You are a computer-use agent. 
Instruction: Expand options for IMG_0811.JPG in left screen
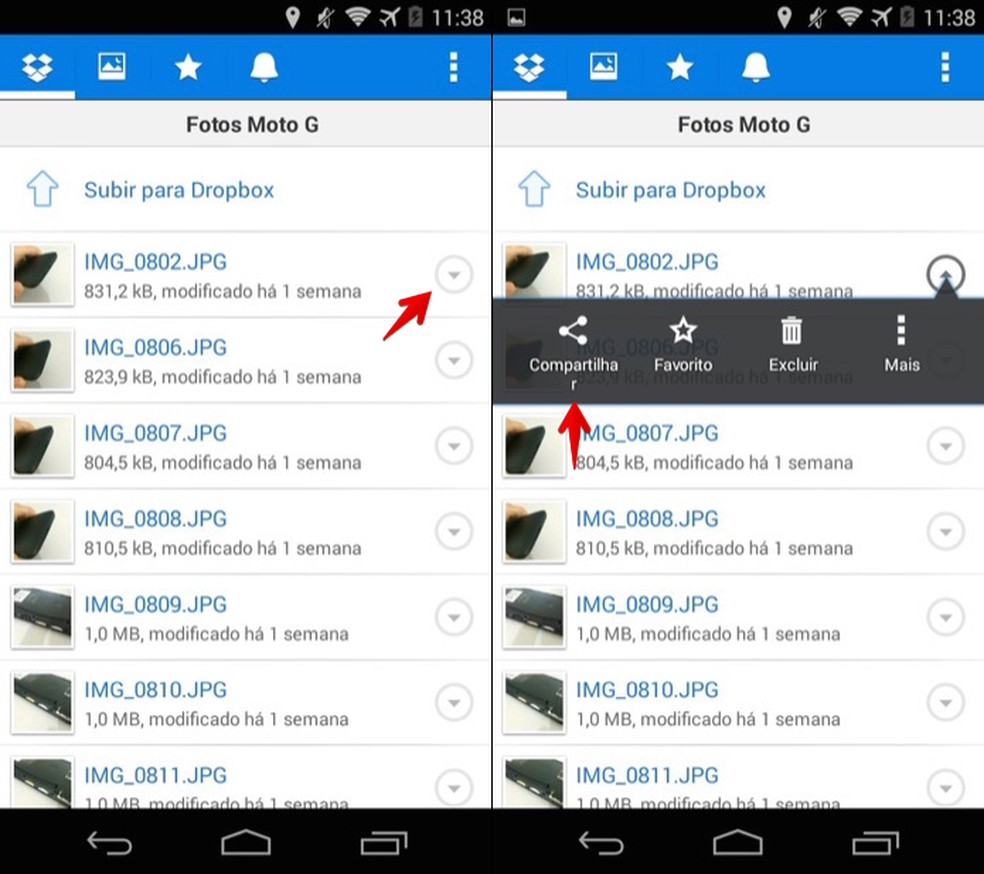[x=454, y=788]
